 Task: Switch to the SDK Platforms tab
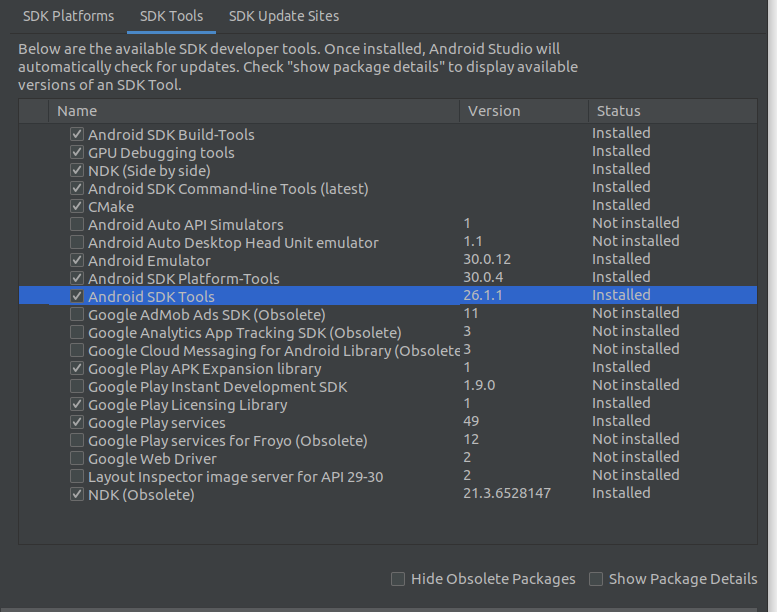click(x=68, y=16)
